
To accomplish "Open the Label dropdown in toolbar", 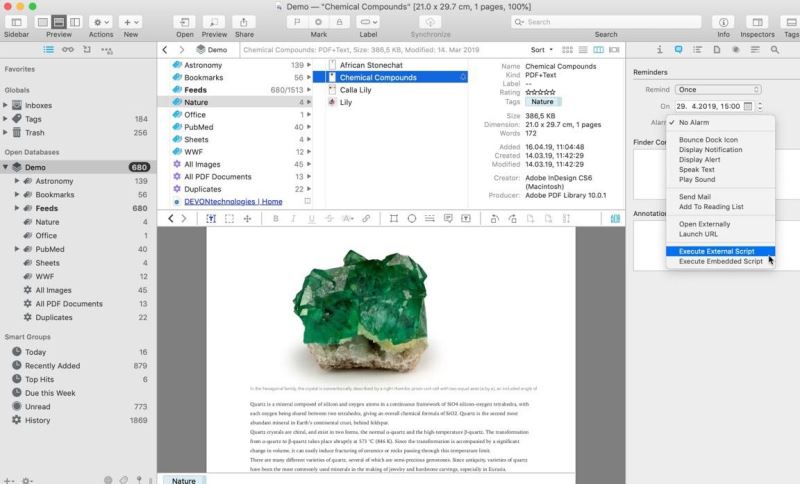I will click(368, 22).
